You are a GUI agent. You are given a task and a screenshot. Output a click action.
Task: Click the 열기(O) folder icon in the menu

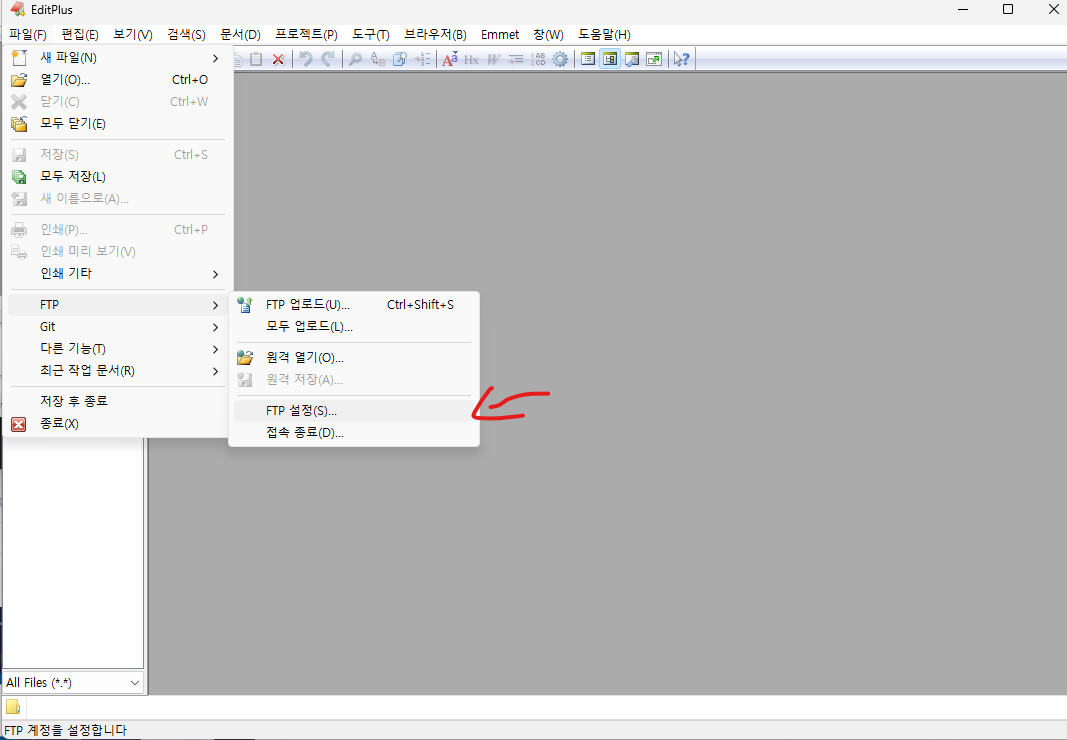click(x=19, y=80)
